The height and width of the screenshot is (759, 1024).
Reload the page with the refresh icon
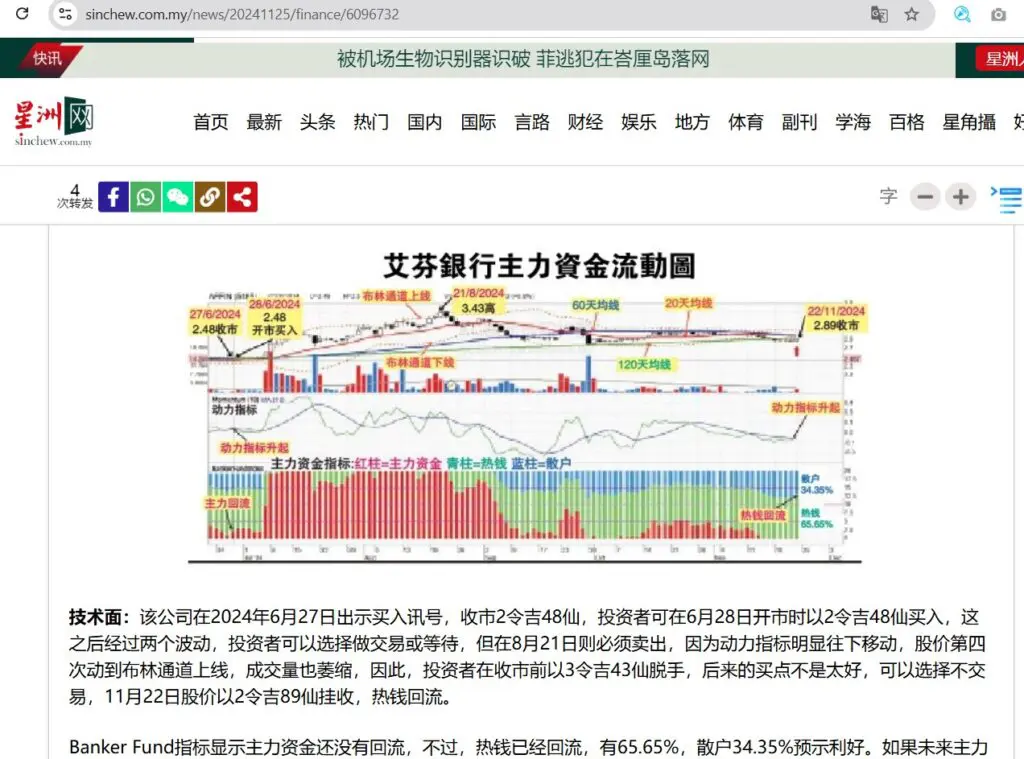point(22,14)
